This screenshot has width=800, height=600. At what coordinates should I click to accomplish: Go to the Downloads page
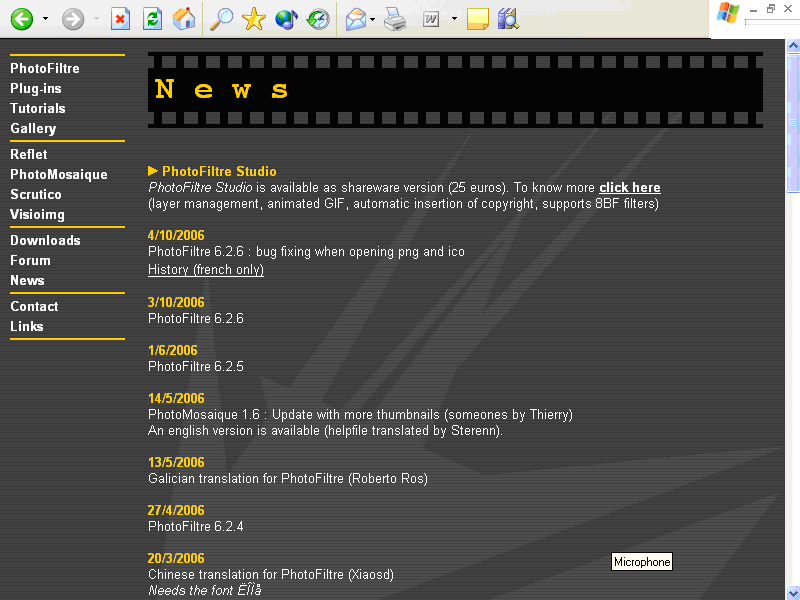tap(45, 240)
